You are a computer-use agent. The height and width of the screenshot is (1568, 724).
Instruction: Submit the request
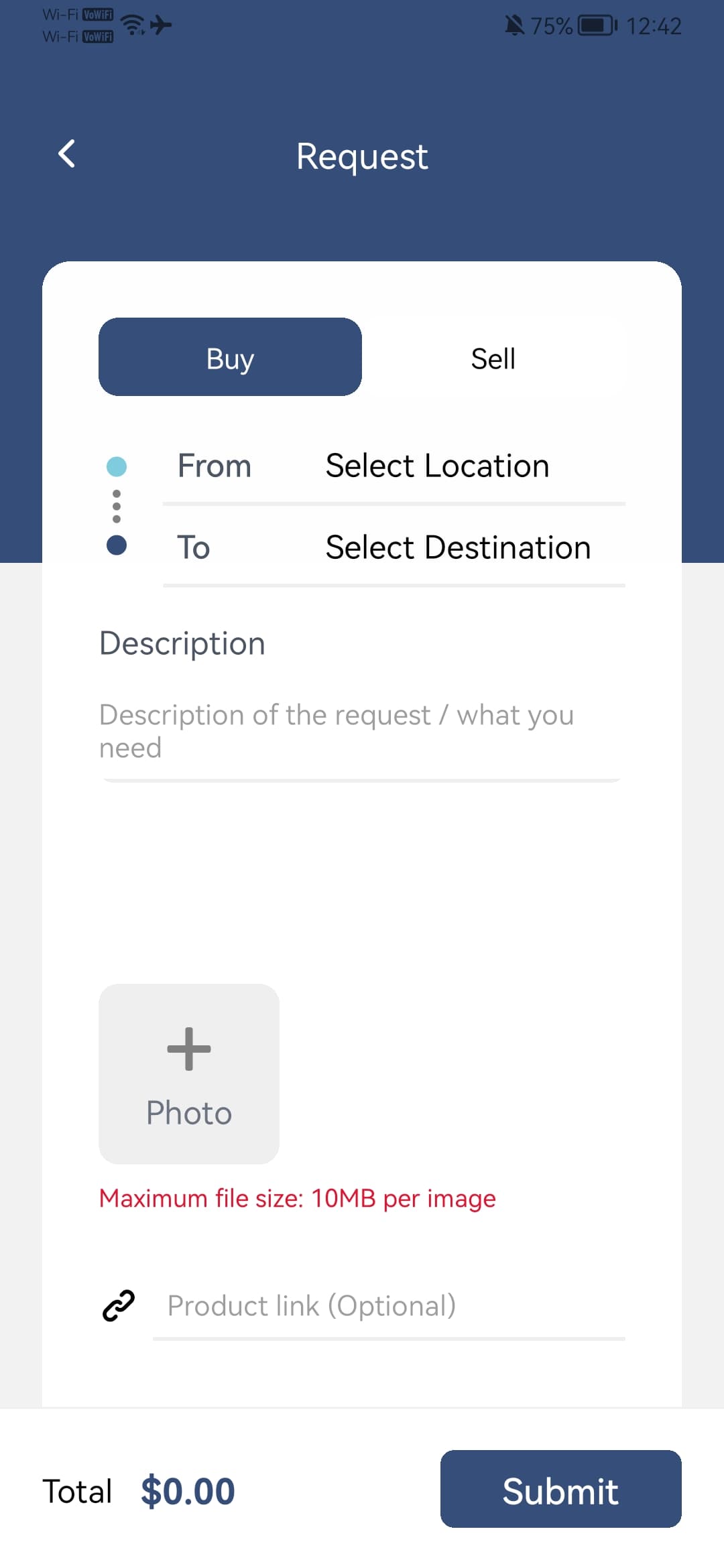[x=561, y=1489]
